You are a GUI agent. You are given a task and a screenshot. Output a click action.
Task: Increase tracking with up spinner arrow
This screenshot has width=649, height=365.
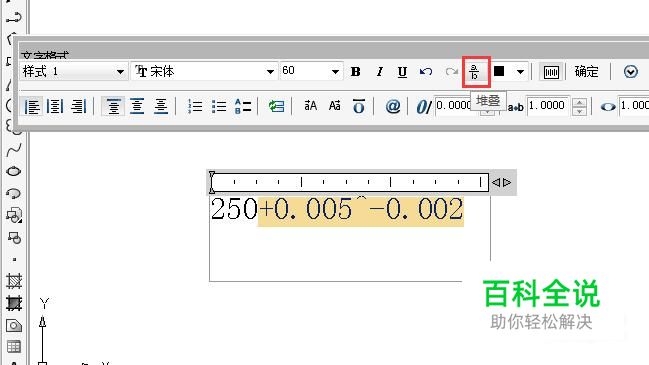[579, 102]
